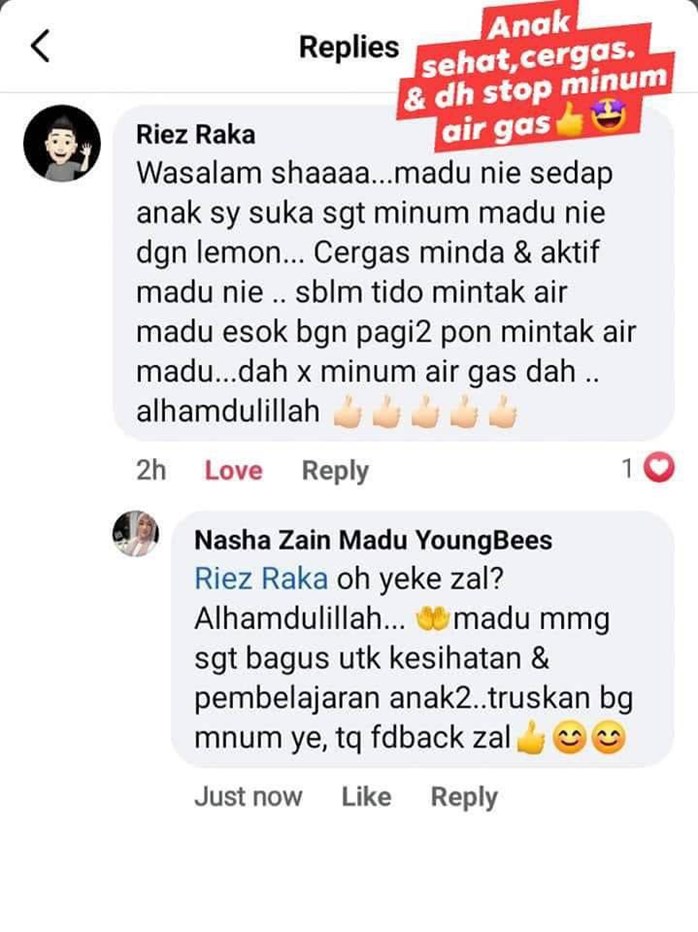
Task: Like Nasha Zain's reply
Action: [366, 796]
